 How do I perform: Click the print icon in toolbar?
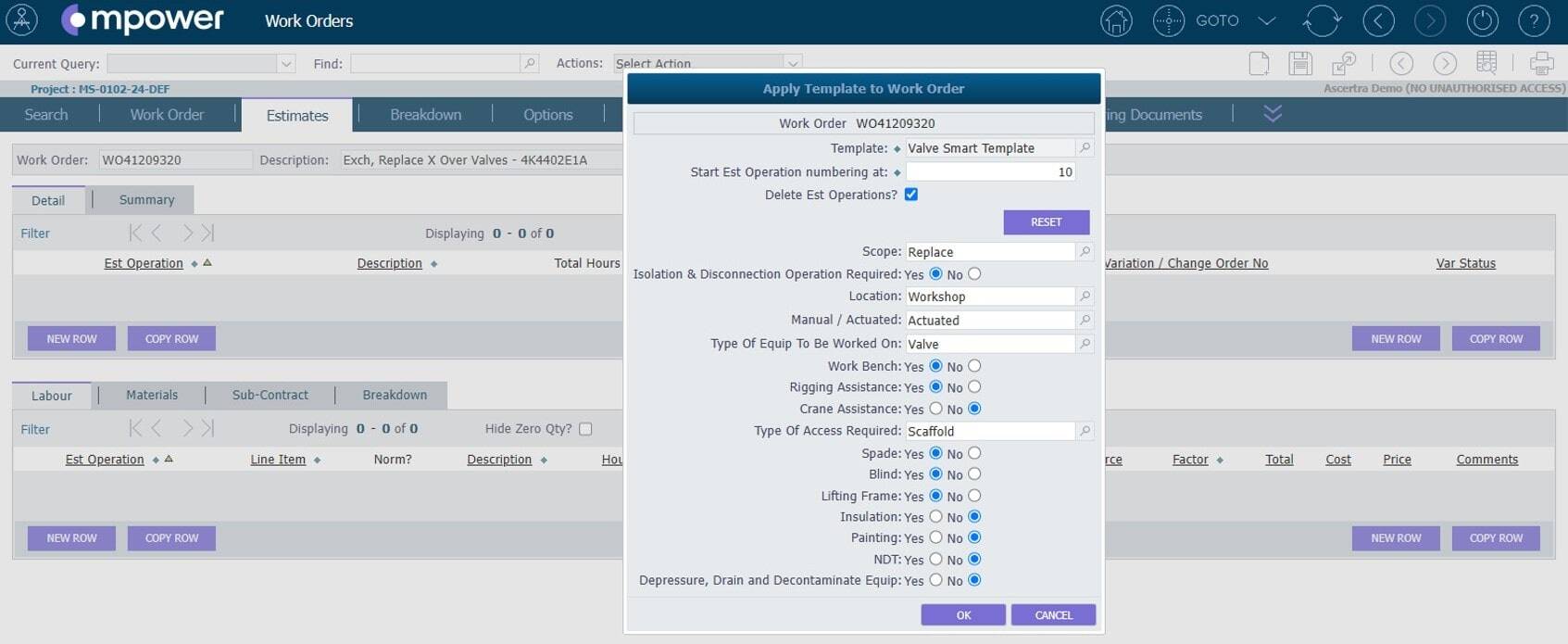1541,63
